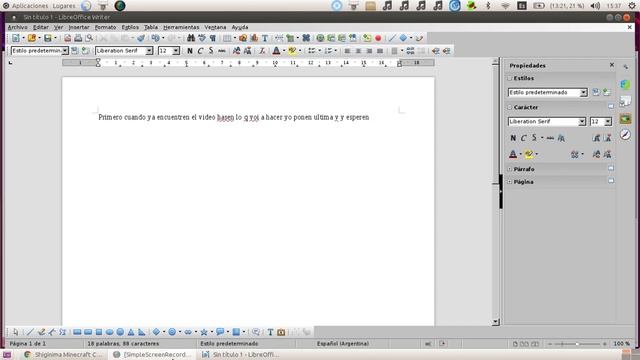Click Español (Argentina) language in status bar
Screen dimensions: 640x360
342,344
